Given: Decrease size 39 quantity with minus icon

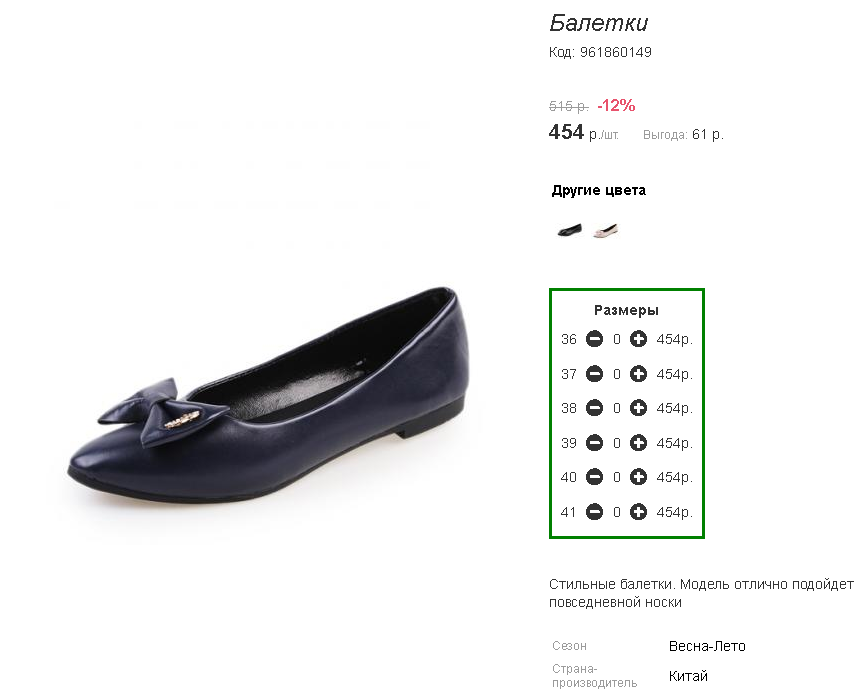Looking at the screenshot, I should tap(594, 442).
